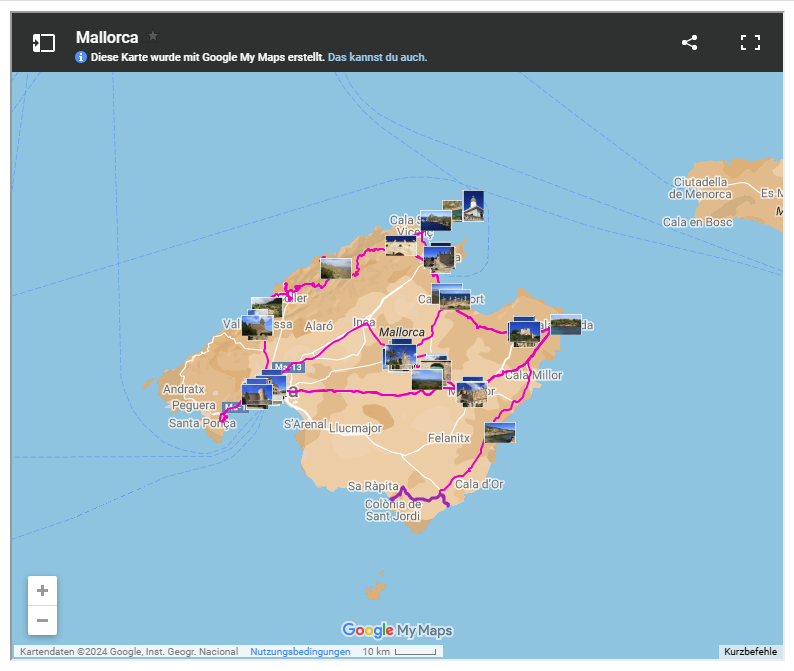The height and width of the screenshot is (671, 794).
Task: Open the beach photo at Can Picafort
Action: click(x=455, y=299)
